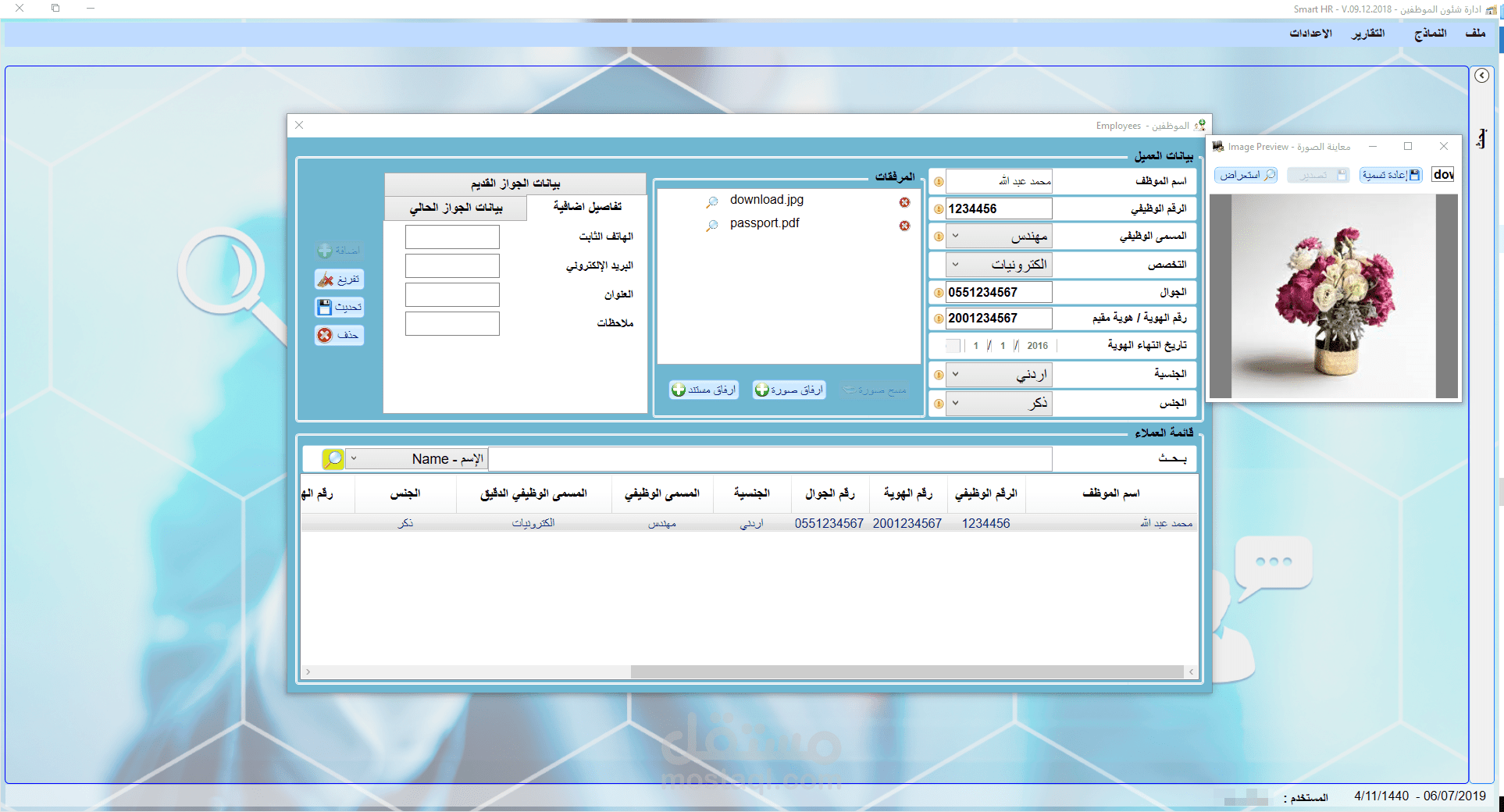Click the إرفاق مستند attach document icon
The image size is (1504, 812).
point(678,390)
